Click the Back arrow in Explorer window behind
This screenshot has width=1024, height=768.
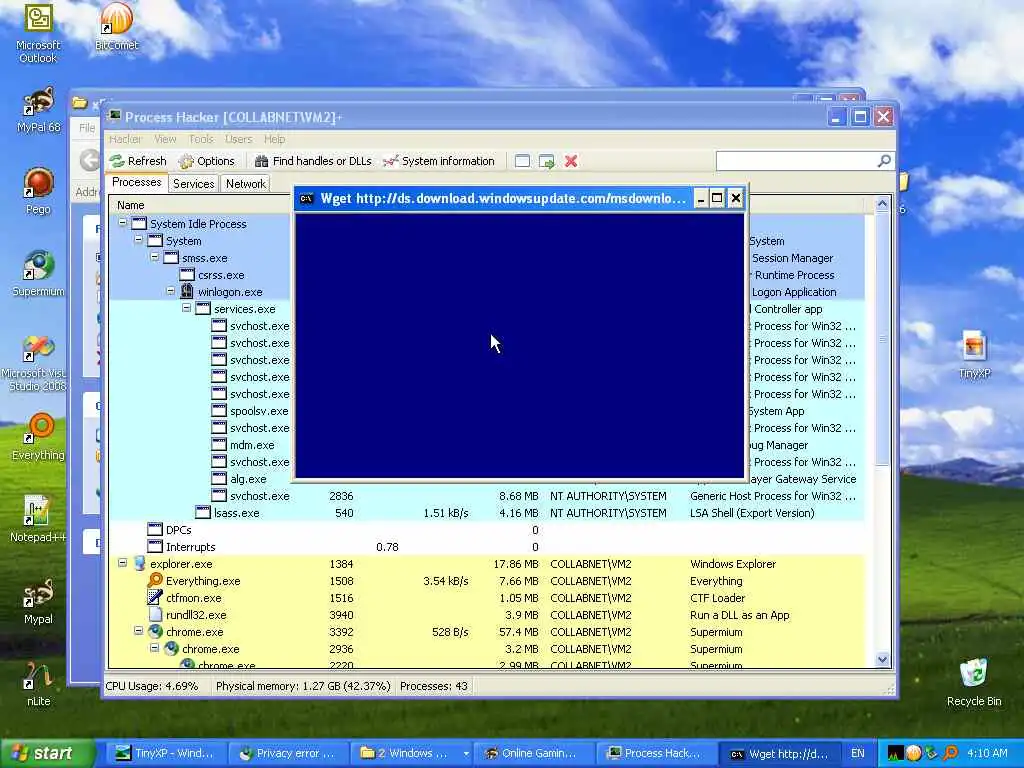(89, 160)
